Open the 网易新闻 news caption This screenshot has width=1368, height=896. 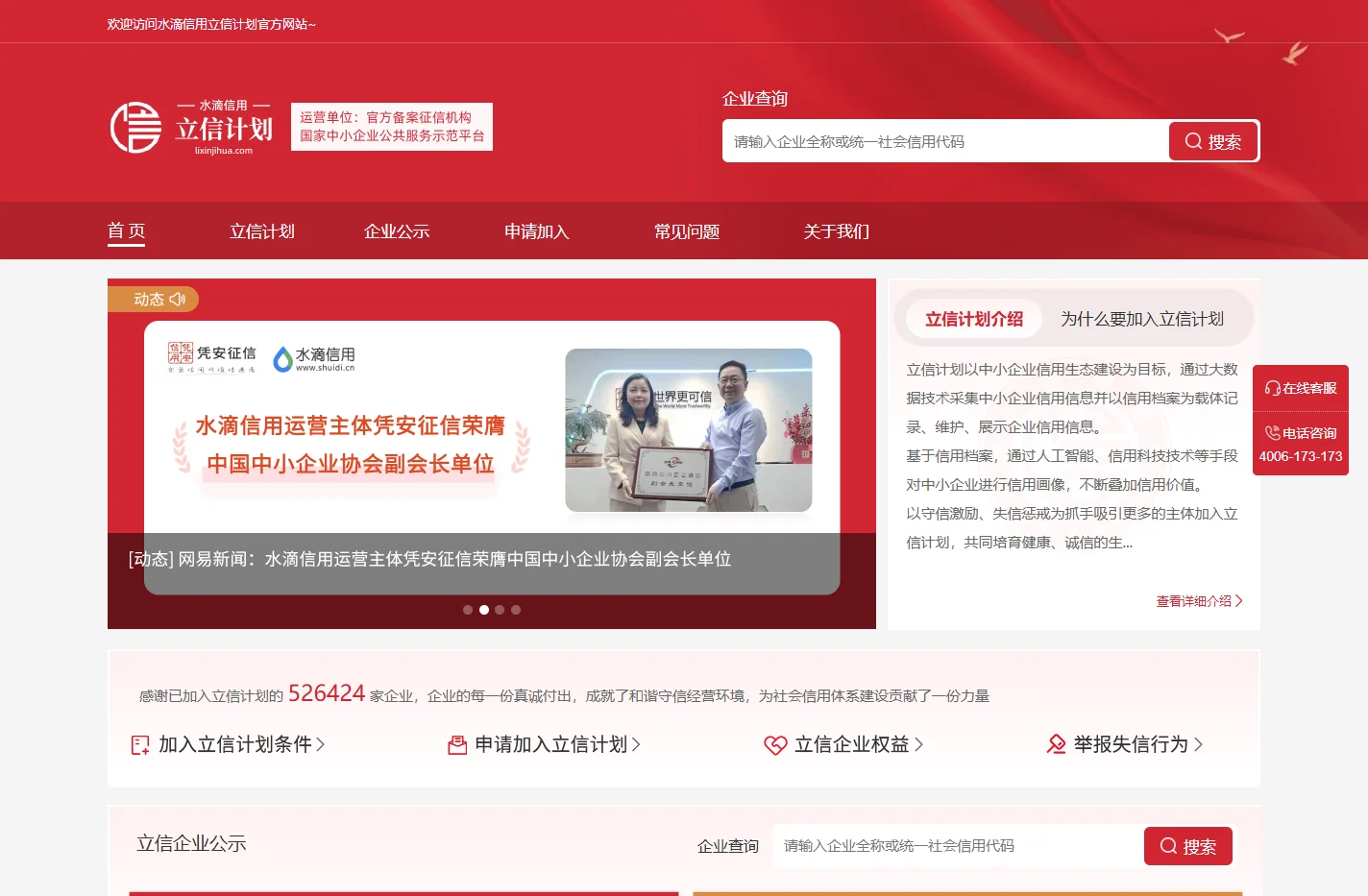(430, 559)
